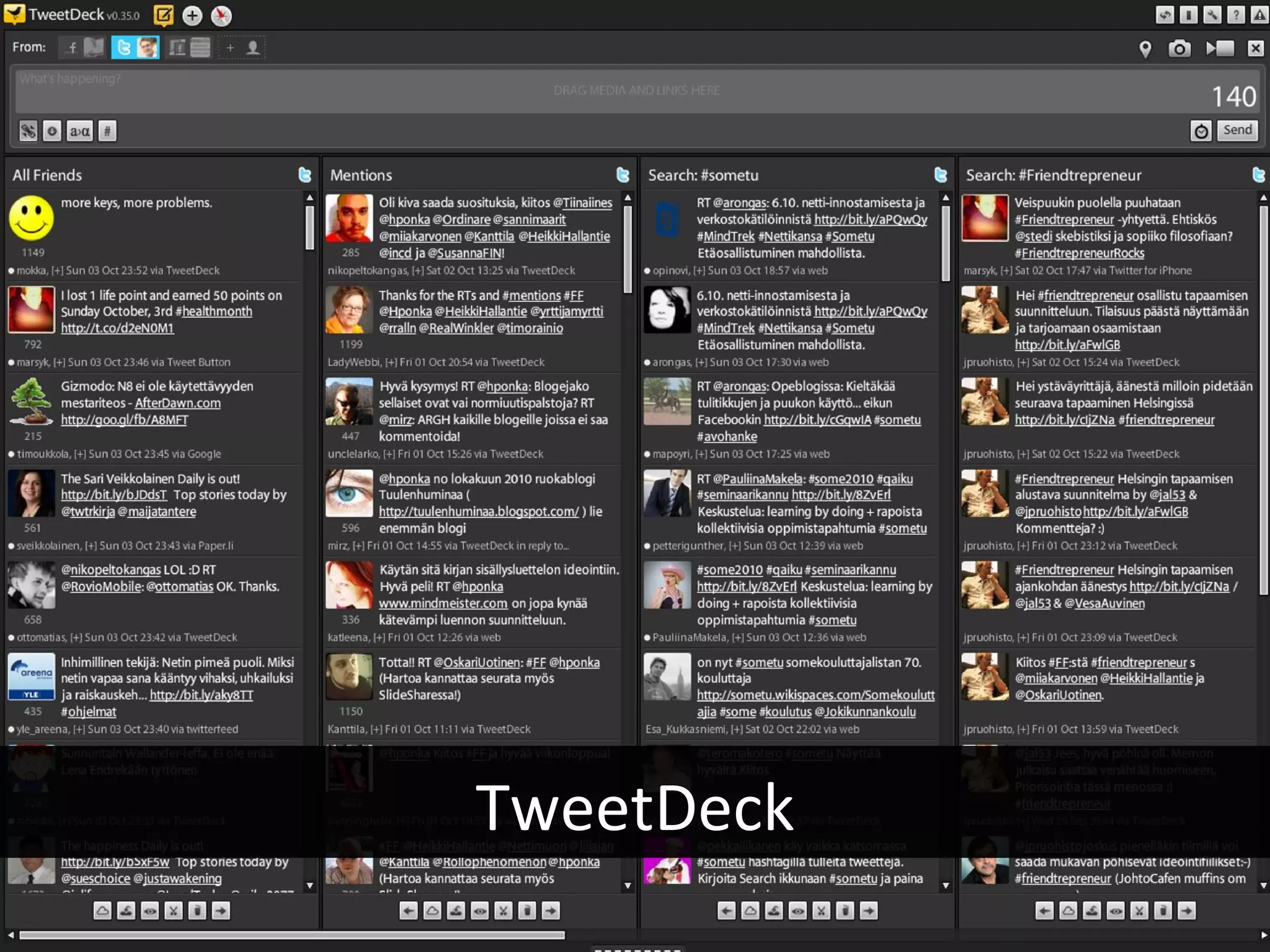Expand [+] next to nikopeltokangas
Viewport: 1270px width, 952px height.
tap(417, 271)
